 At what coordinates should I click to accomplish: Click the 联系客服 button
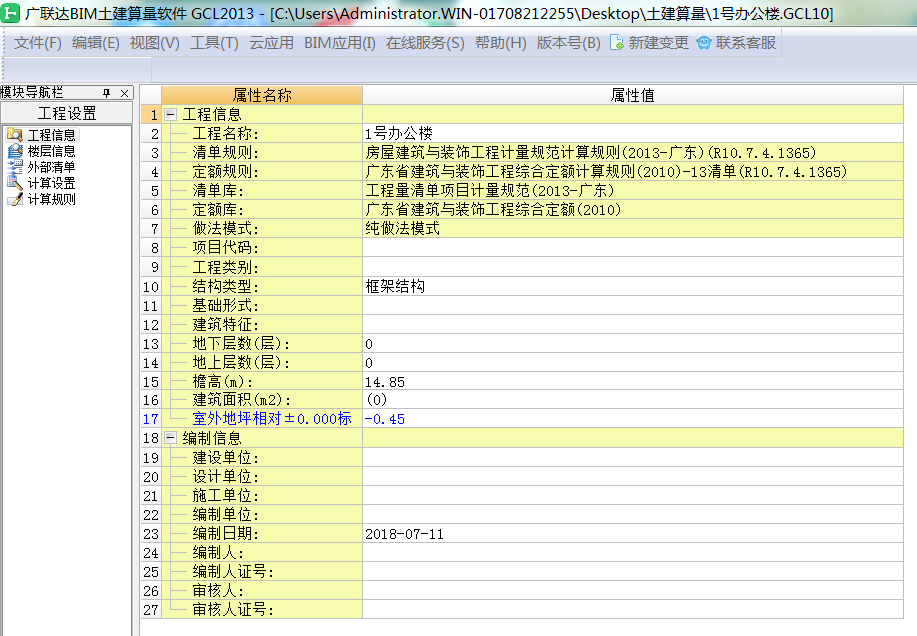[736, 43]
